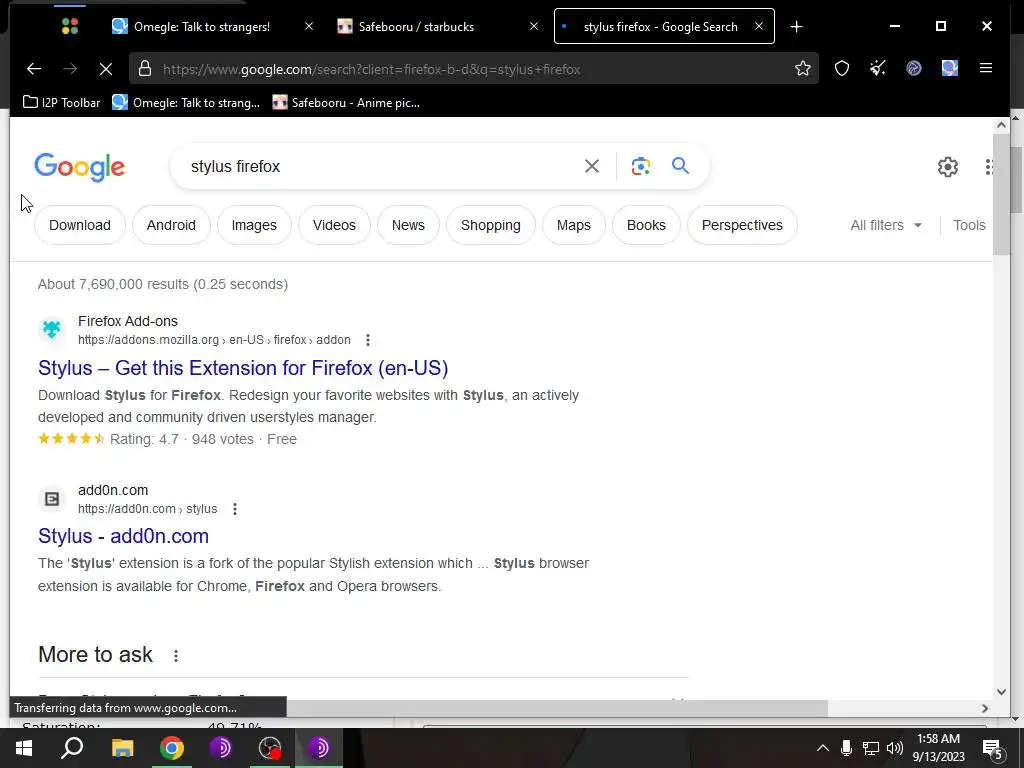Switch to Safebooru / starbucks tab
1024x768 pixels.
tap(417, 27)
